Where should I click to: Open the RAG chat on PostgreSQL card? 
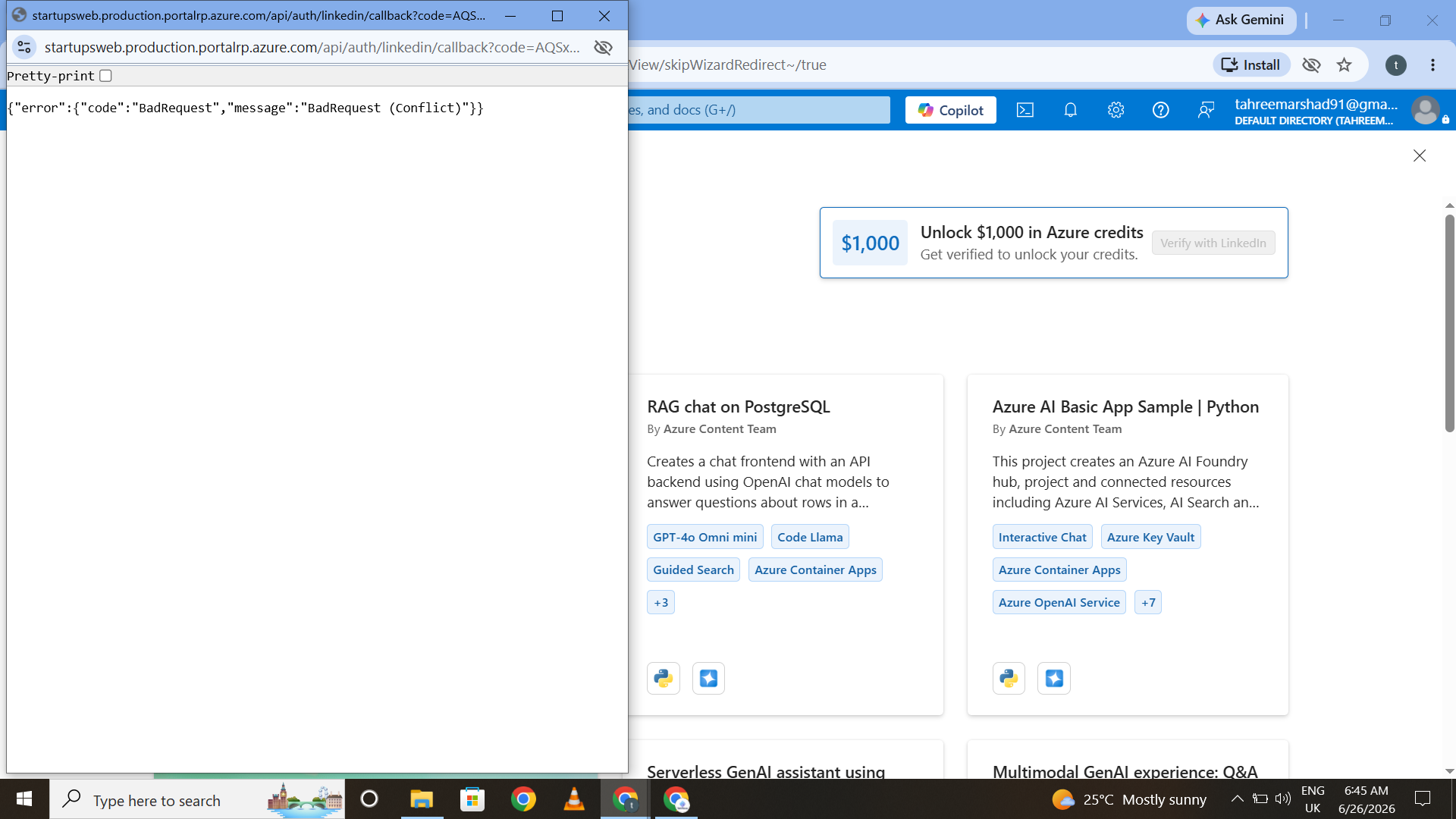(739, 406)
